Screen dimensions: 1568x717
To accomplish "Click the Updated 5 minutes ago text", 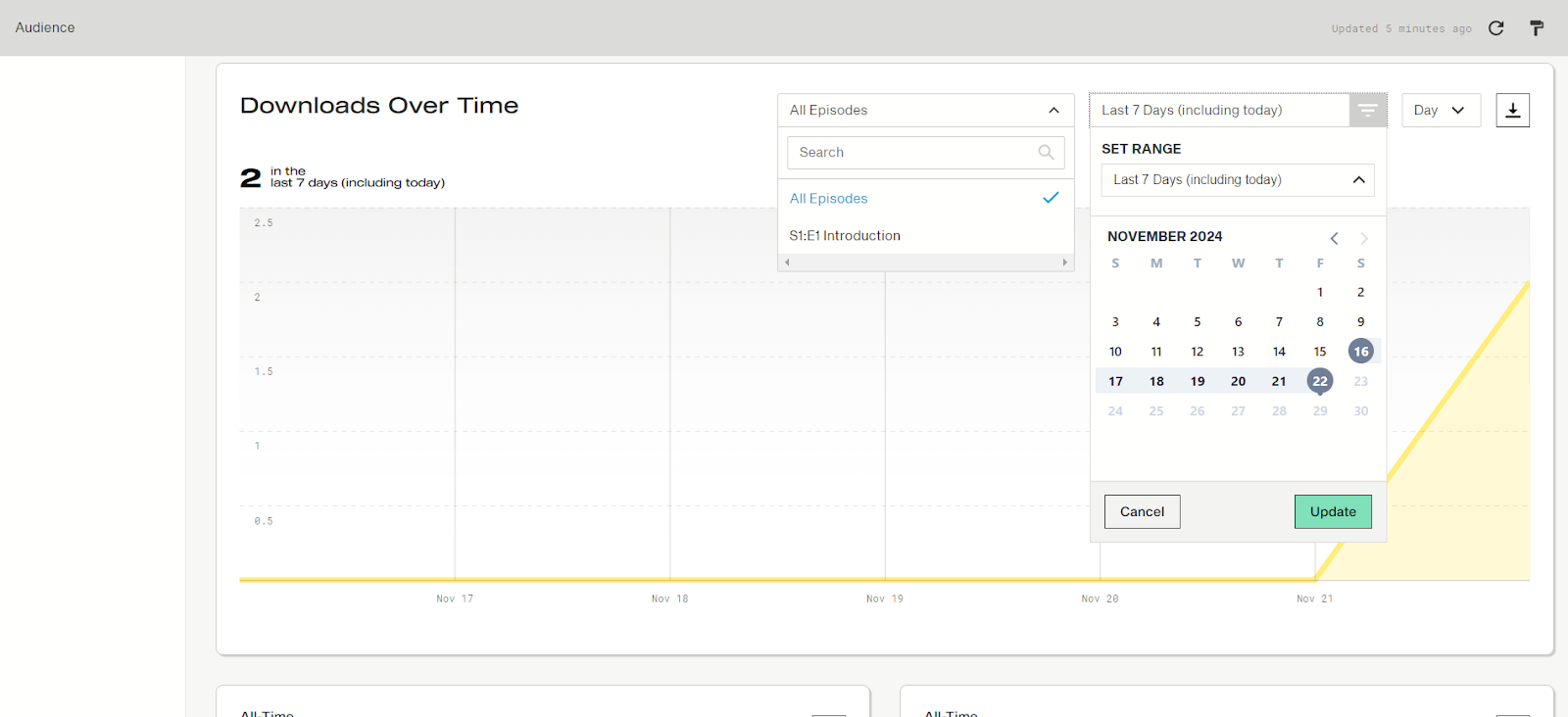I will [1401, 29].
